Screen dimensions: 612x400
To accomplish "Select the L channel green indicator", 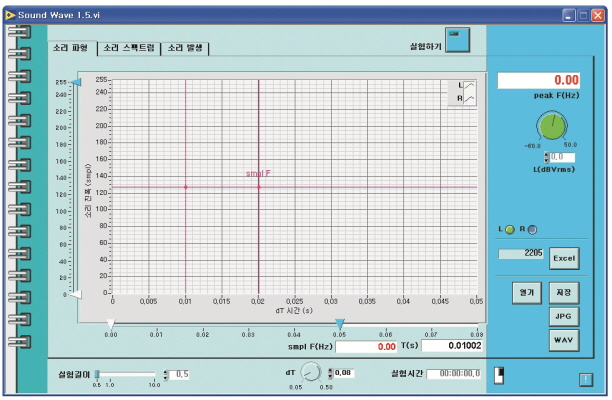I will pos(510,230).
